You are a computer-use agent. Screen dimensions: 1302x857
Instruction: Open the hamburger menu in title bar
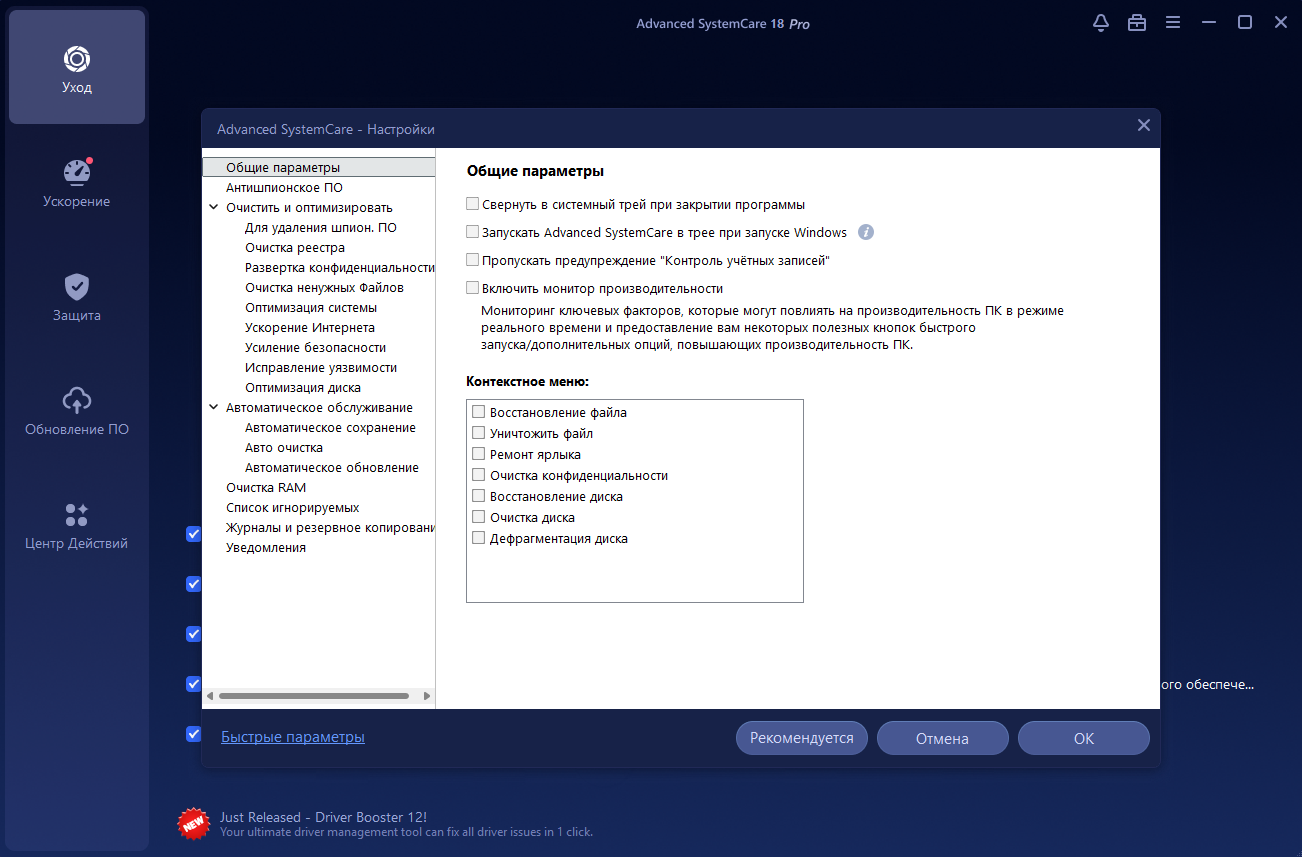[1173, 22]
